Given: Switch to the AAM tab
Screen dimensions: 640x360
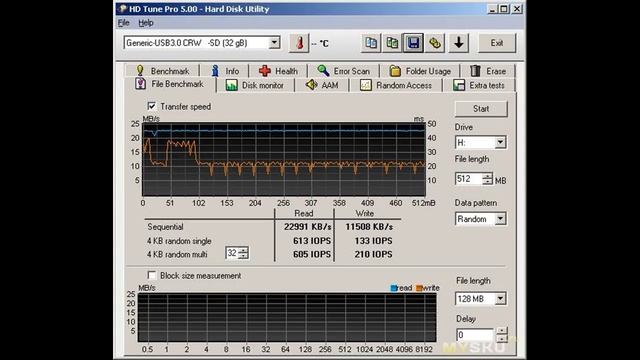Looking at the screenshot, I should click(x=322, y=85).
